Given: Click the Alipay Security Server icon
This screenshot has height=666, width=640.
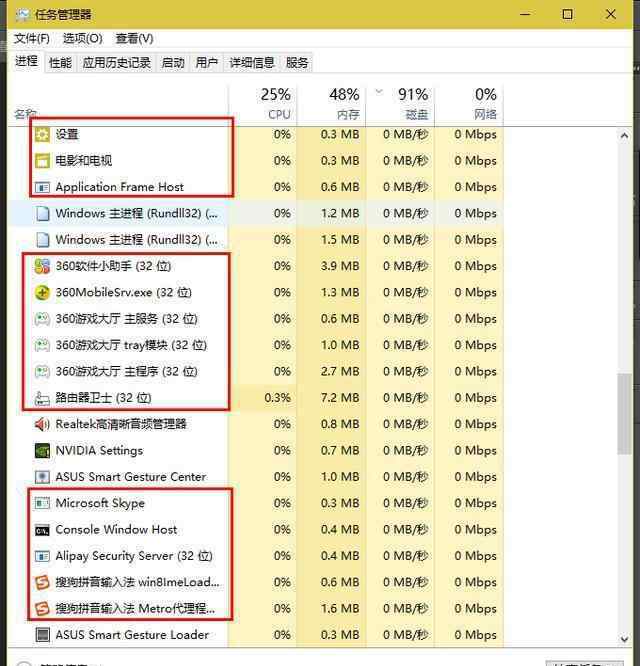Looking at the screenshot, I should (42, 556).
